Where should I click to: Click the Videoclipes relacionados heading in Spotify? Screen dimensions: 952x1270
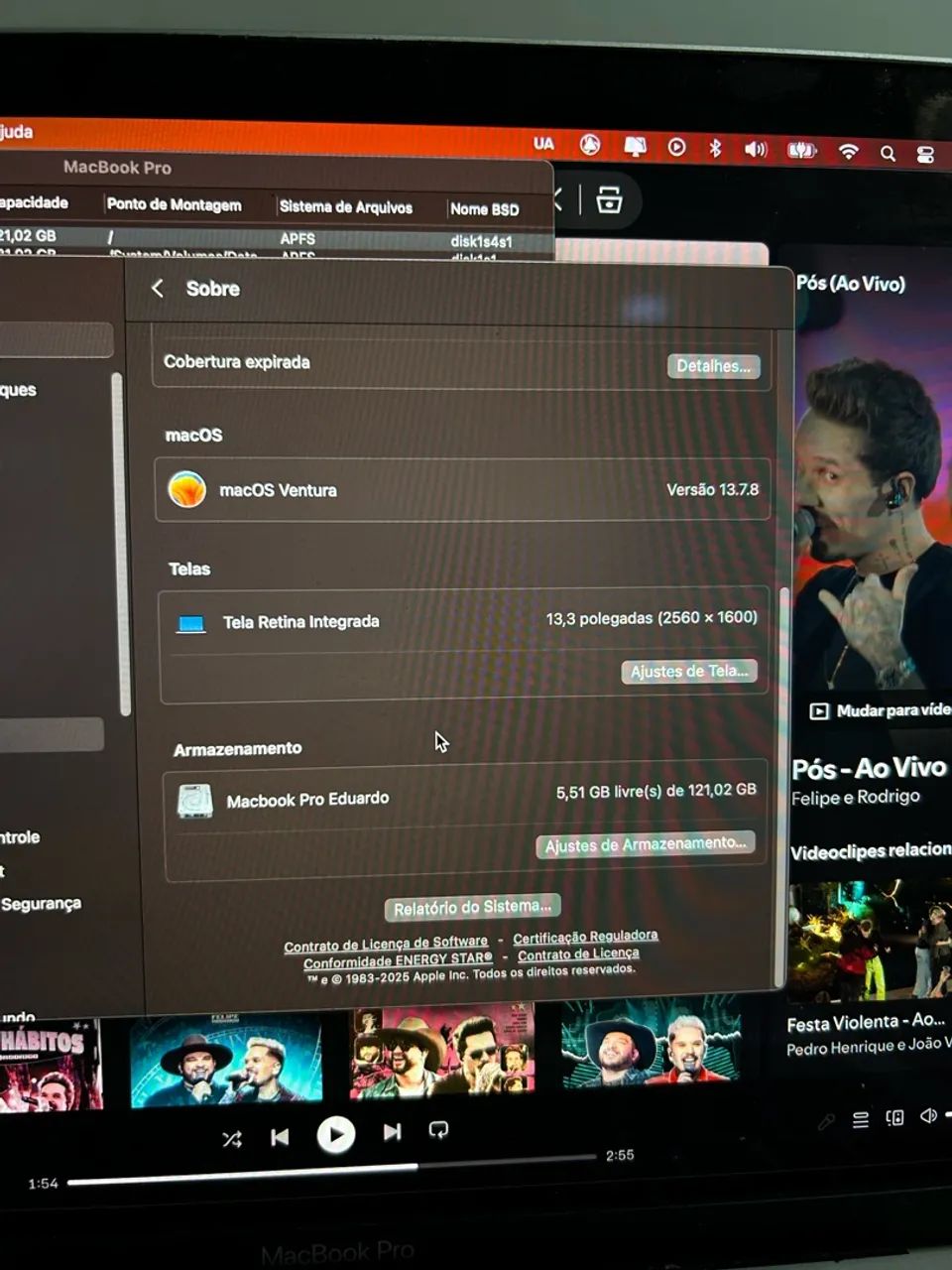coord(871,851)
